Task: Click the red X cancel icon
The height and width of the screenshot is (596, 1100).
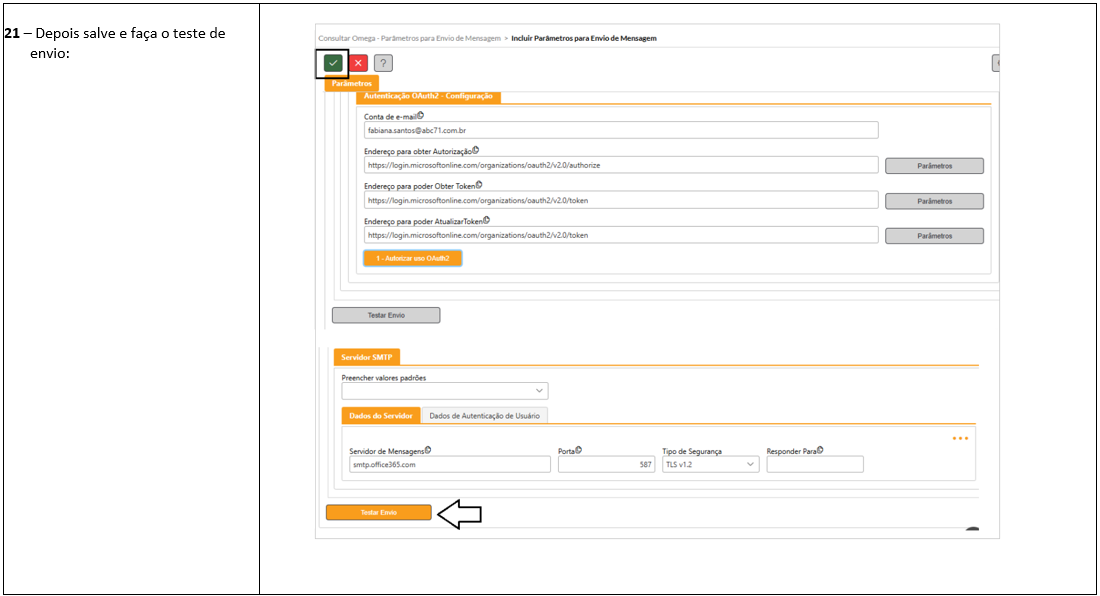Action: click(x=358, y=63)
